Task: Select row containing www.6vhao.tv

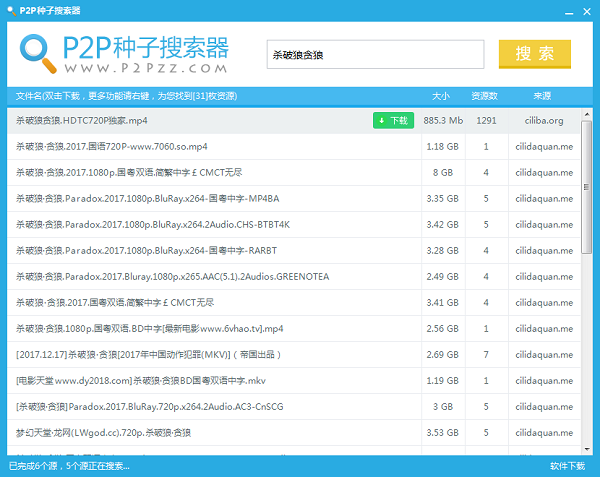Action: pos(293,329)
